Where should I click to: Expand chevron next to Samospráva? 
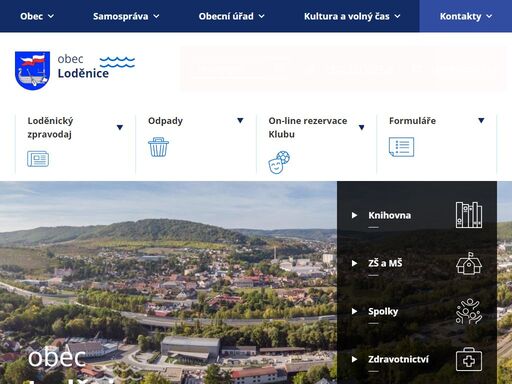(x=156, y=16)
